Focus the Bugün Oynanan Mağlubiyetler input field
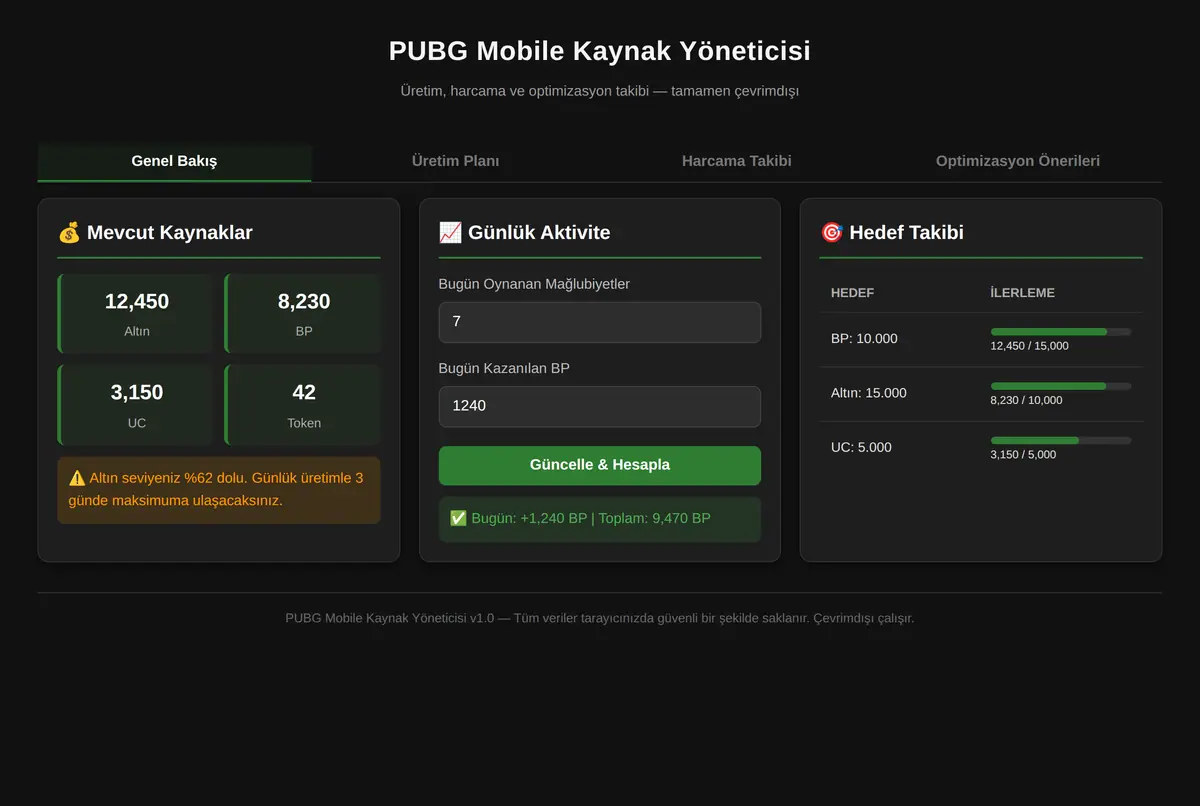 pos(600,322)
